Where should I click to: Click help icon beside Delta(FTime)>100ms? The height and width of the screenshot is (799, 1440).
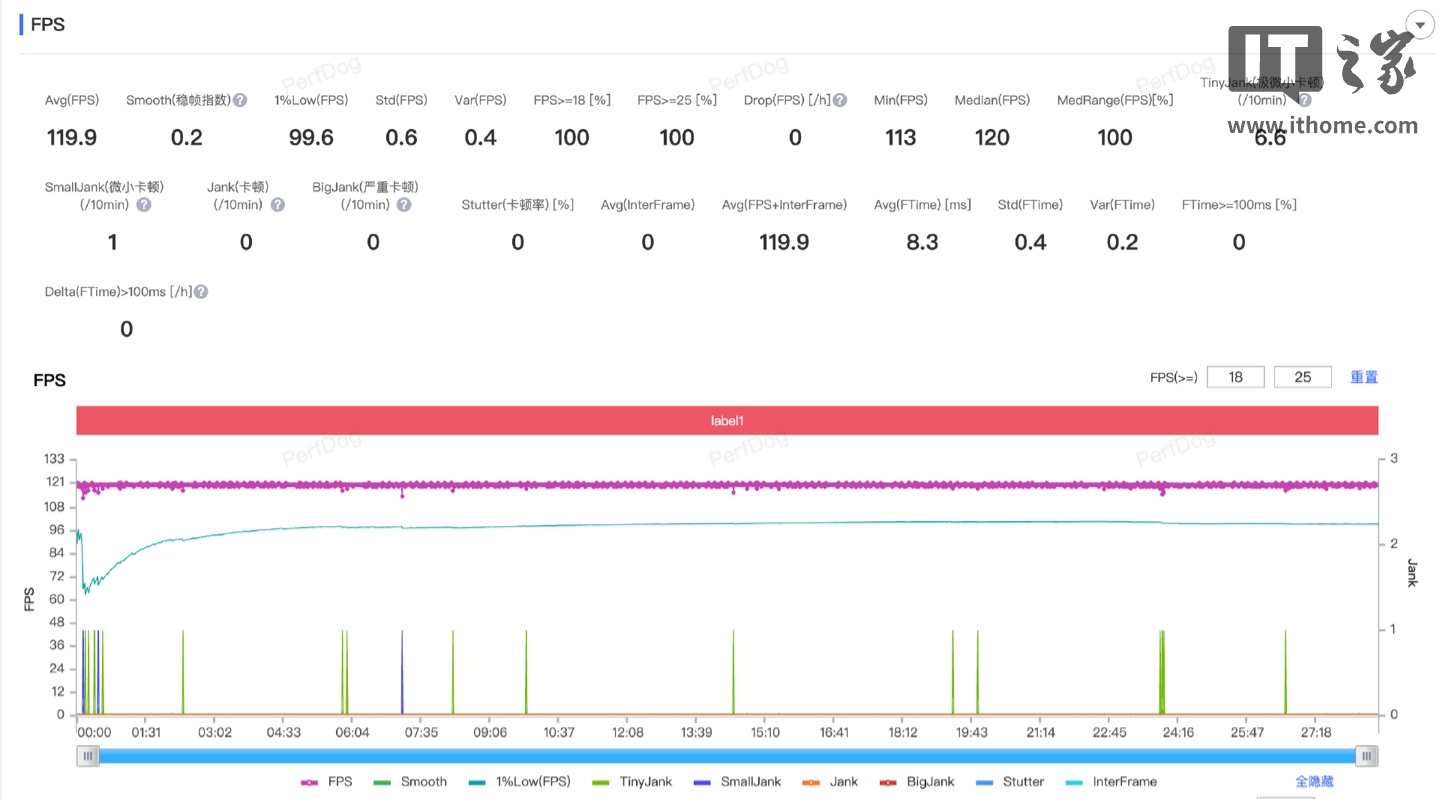201,292
